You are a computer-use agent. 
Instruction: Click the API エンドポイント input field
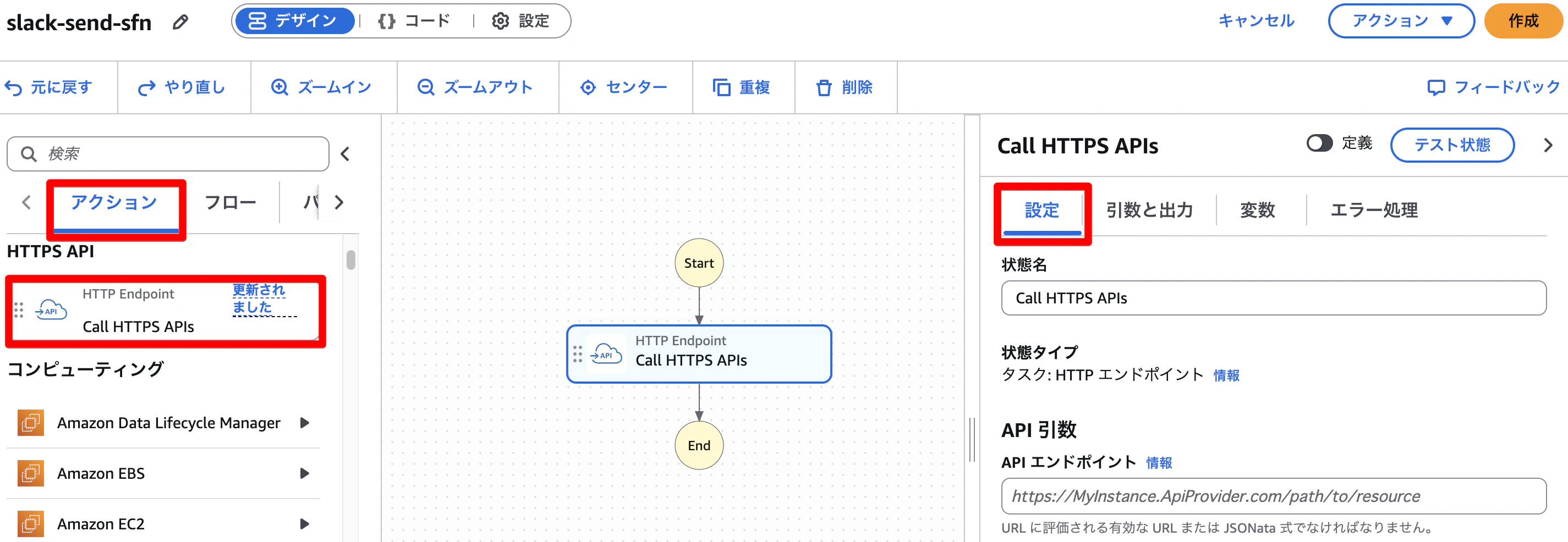pos(1274,496)
